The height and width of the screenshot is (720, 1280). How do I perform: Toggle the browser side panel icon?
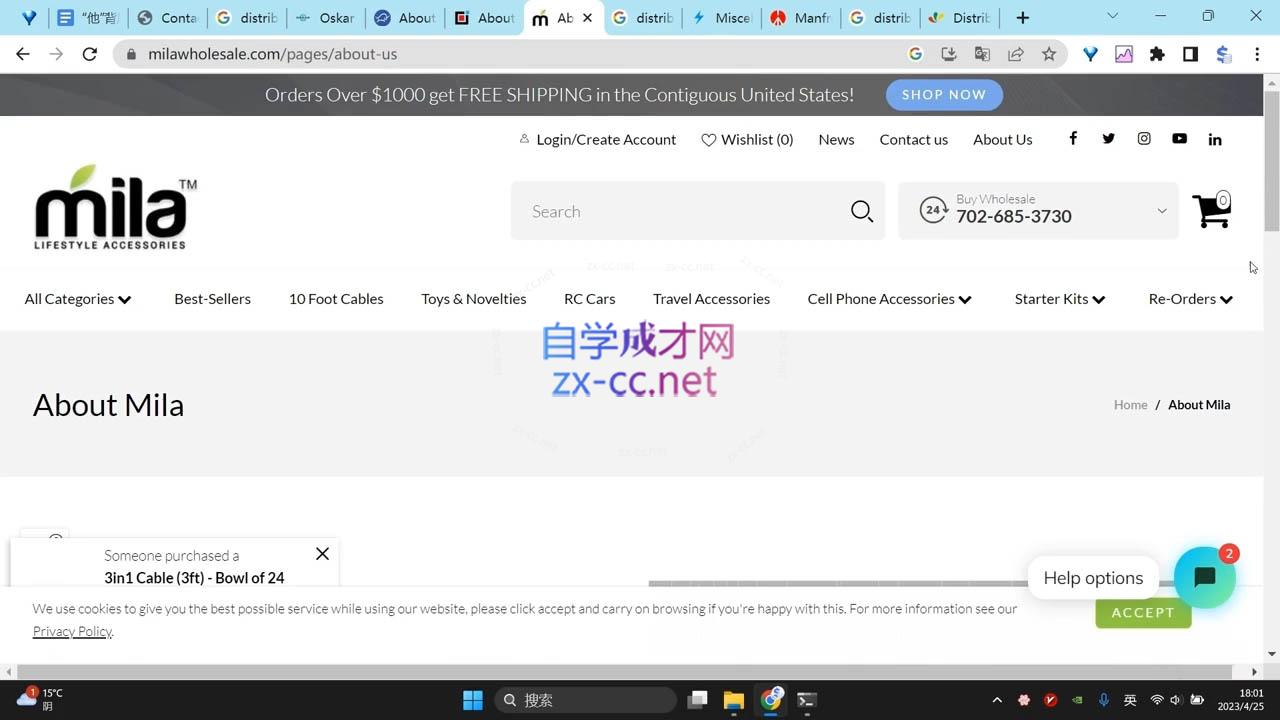click(1190, 54)
